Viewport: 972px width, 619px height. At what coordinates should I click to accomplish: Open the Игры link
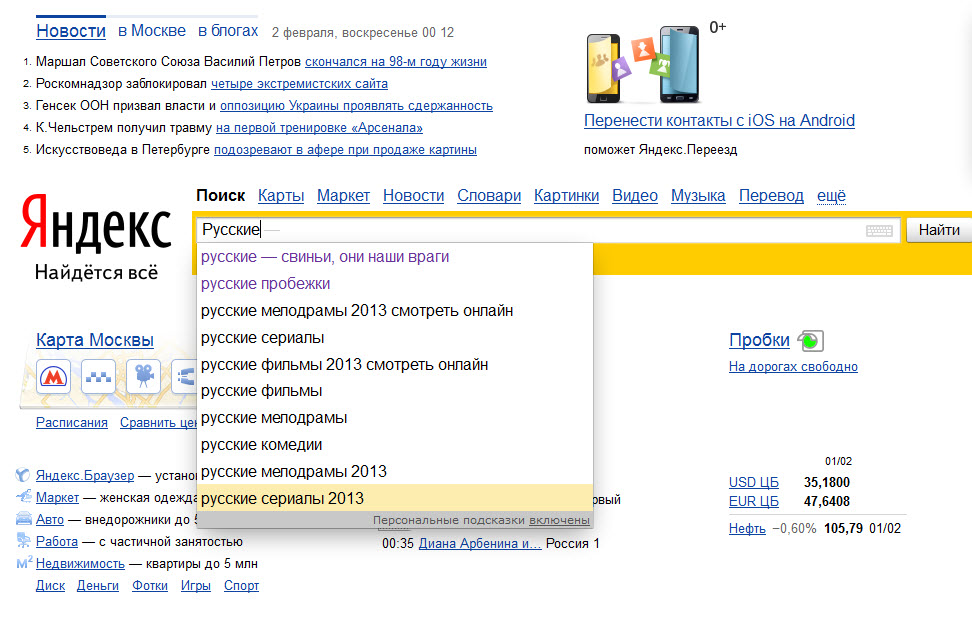[196, 586]
